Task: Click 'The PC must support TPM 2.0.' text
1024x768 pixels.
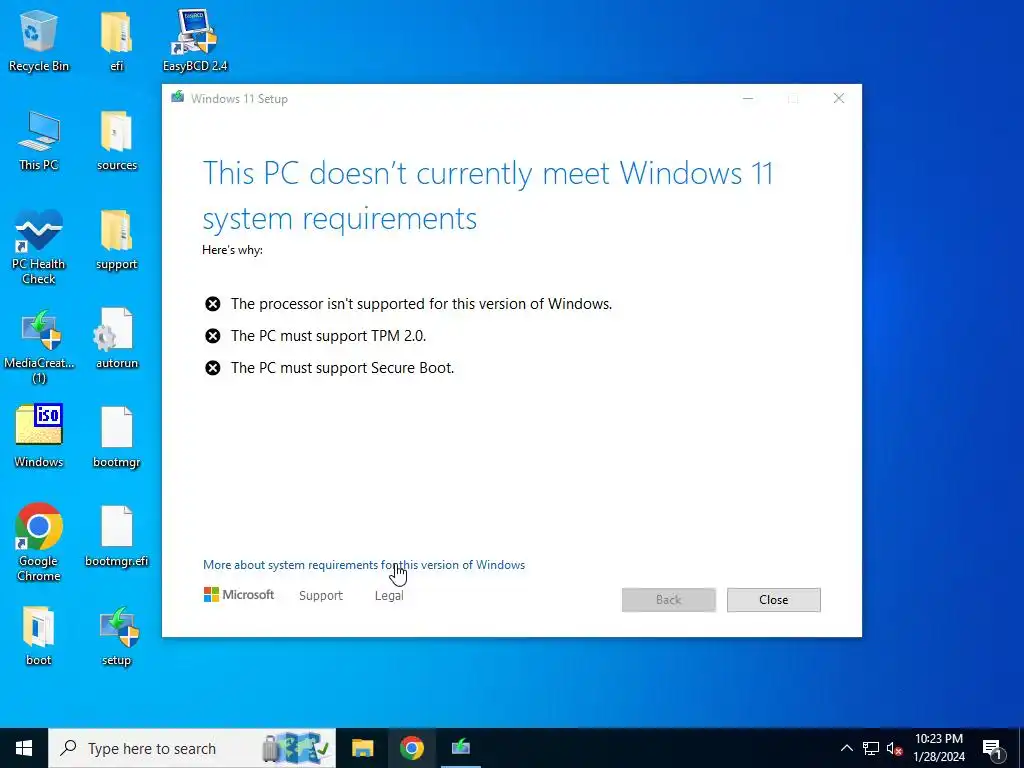Action: tap(328, 336)
